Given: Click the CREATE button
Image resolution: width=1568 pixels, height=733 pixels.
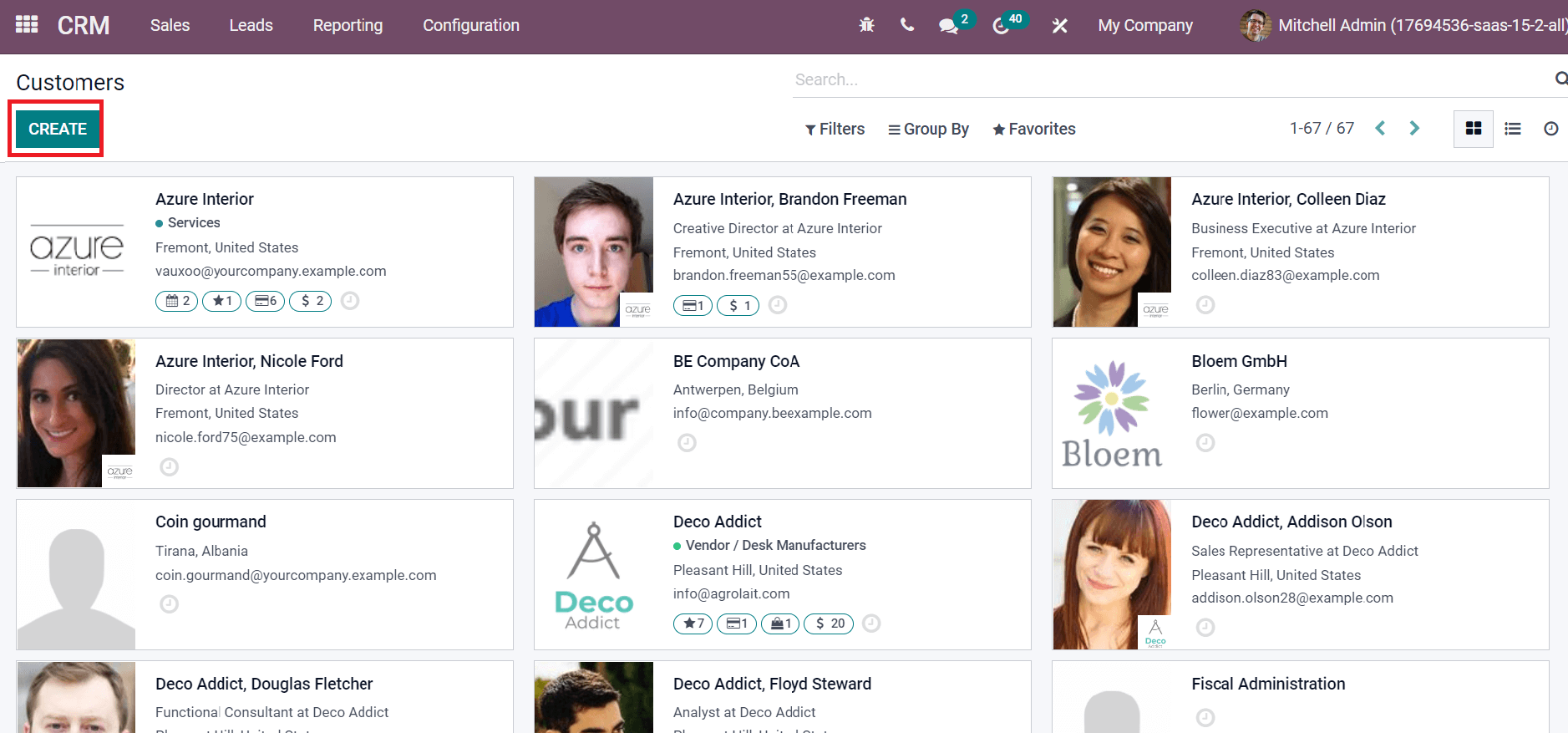Looking at the screenshot, I should point(58,129).
